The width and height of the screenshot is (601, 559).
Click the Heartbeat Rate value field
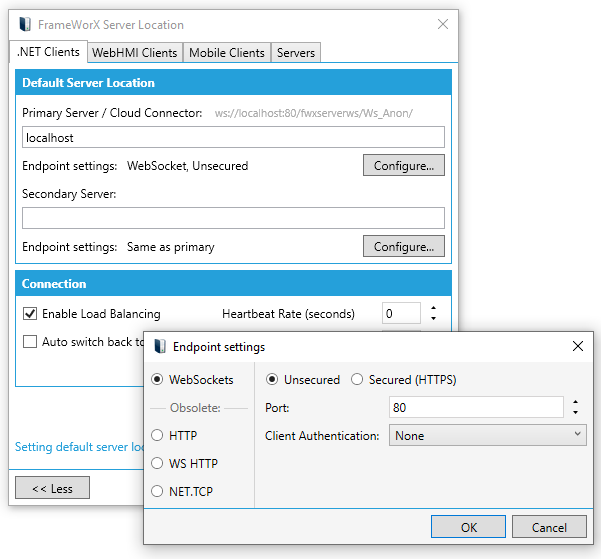point(401,313)
